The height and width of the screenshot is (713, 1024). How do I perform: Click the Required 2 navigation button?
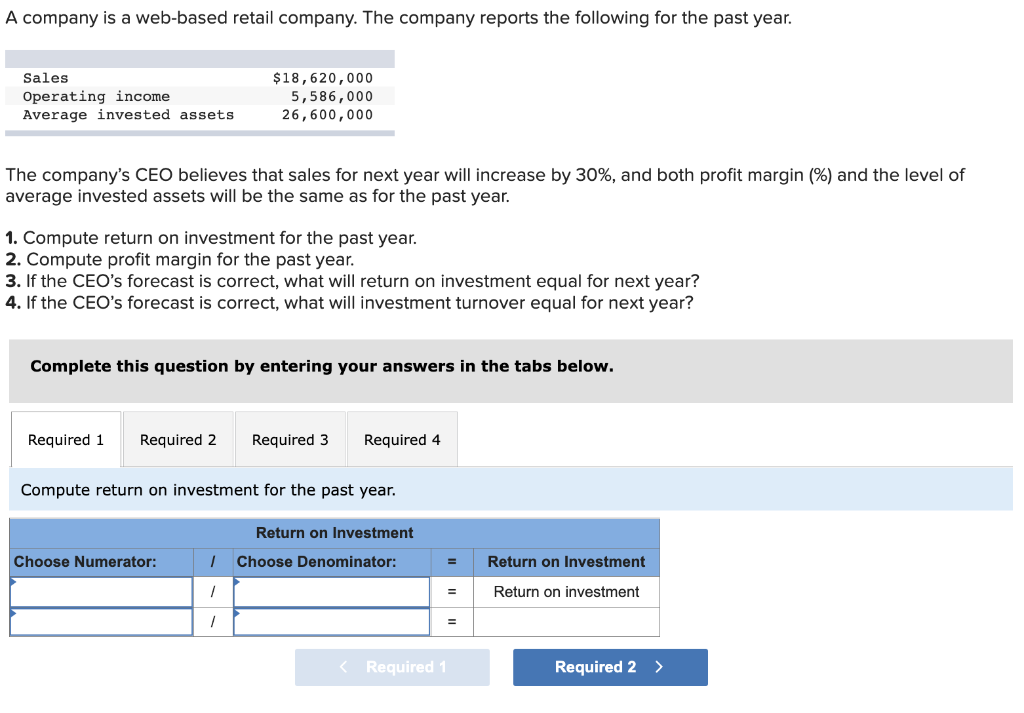[x=609, y=667]
